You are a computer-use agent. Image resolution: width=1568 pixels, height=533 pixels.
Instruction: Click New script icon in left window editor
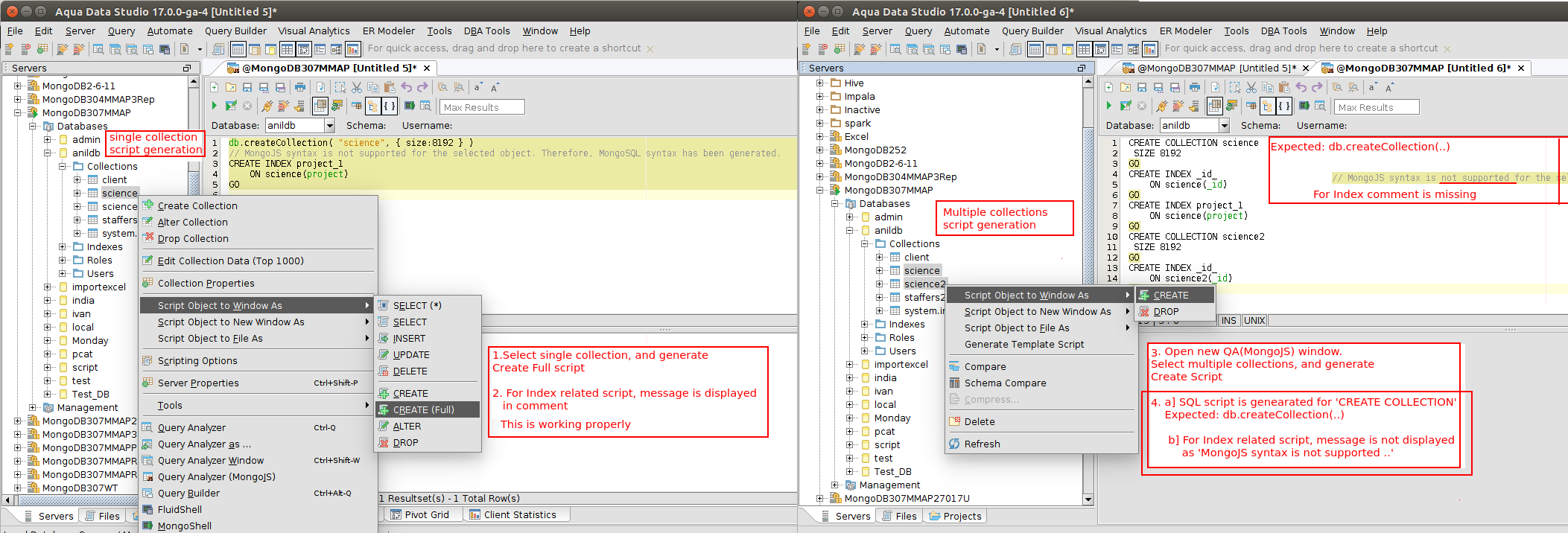215,87
